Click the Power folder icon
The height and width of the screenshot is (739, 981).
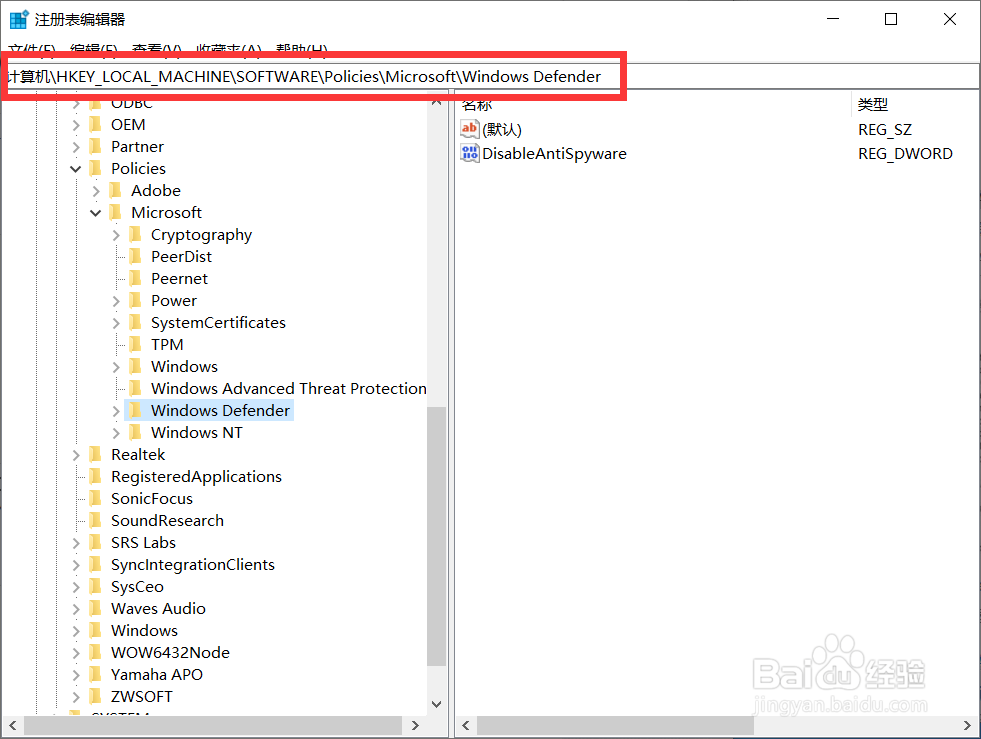tap(136, 300)
